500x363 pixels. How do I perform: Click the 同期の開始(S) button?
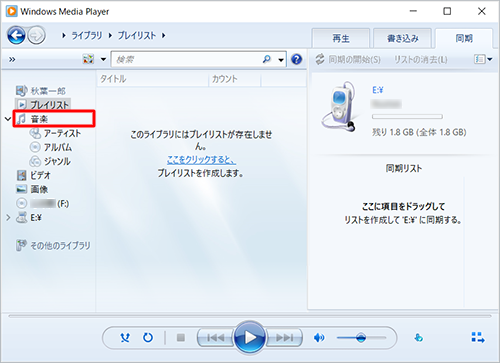click(x=348, y=60)
